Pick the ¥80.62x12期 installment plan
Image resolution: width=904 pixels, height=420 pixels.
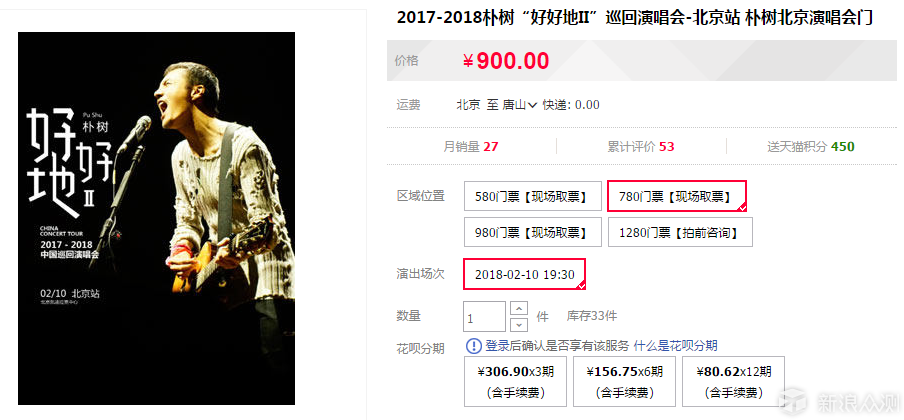[733, 381]
